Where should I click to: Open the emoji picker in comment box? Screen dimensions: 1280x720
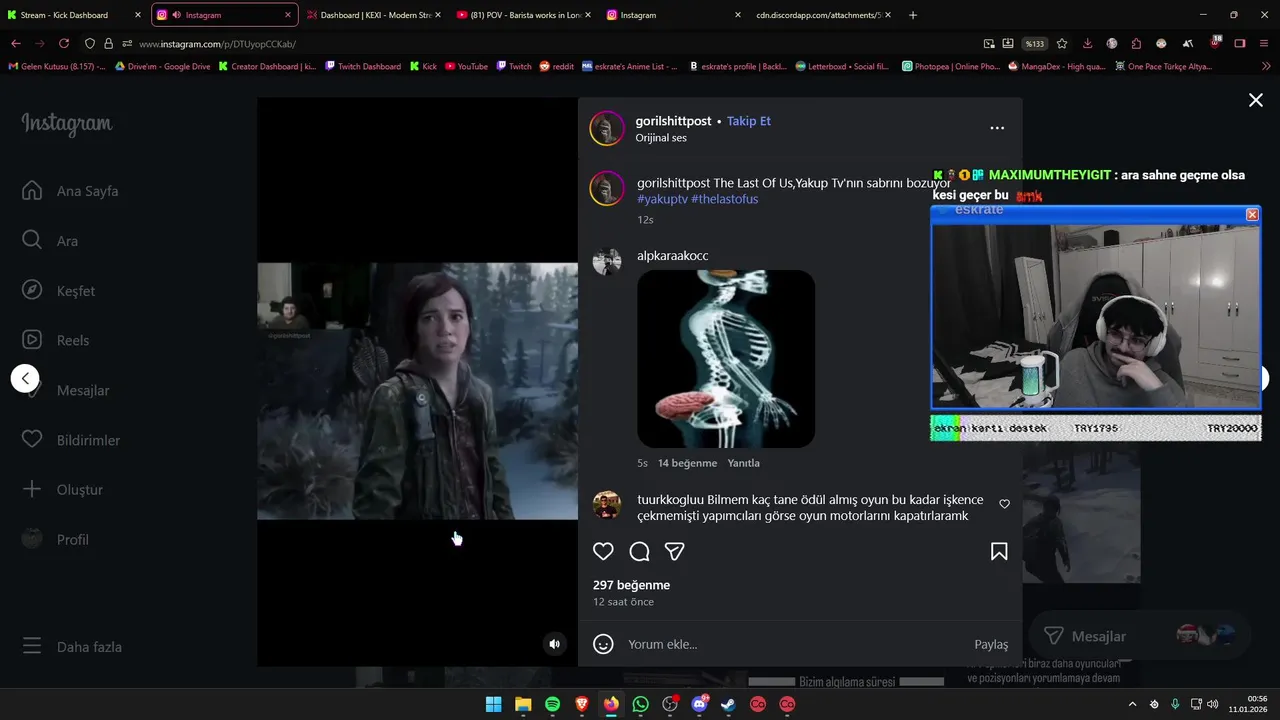[603, 644]
